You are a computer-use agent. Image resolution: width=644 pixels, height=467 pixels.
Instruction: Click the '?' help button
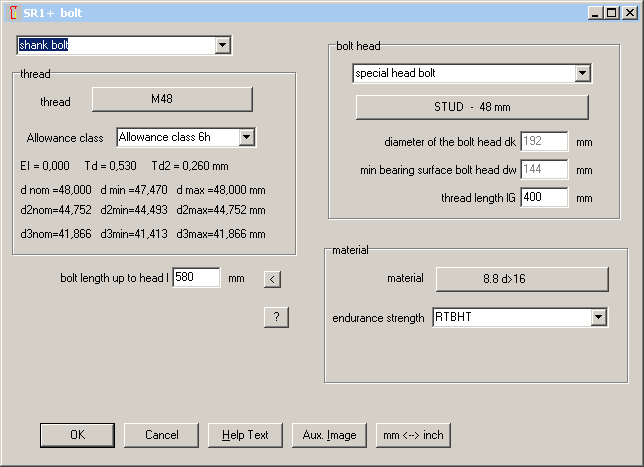pyautogui.click(x=276, y=317)
